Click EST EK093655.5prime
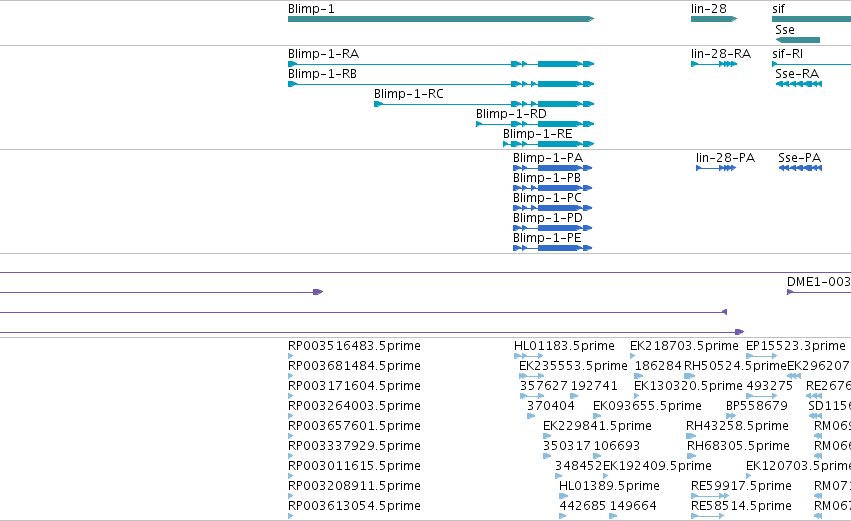Image resolution: width=851 pixels, height=521 pixels. click(647, 406)
